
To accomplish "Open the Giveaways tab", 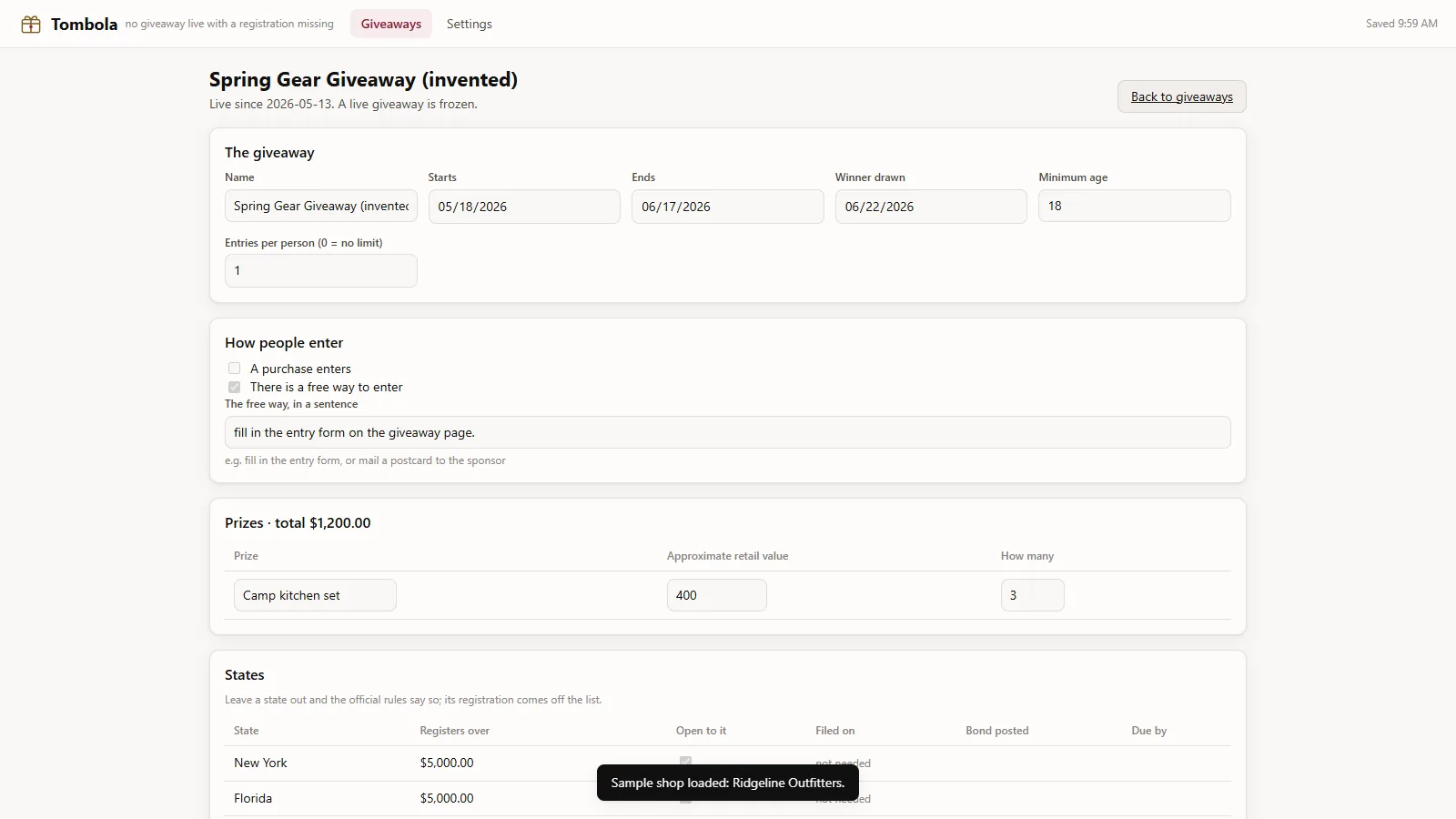I will [391, 24].
